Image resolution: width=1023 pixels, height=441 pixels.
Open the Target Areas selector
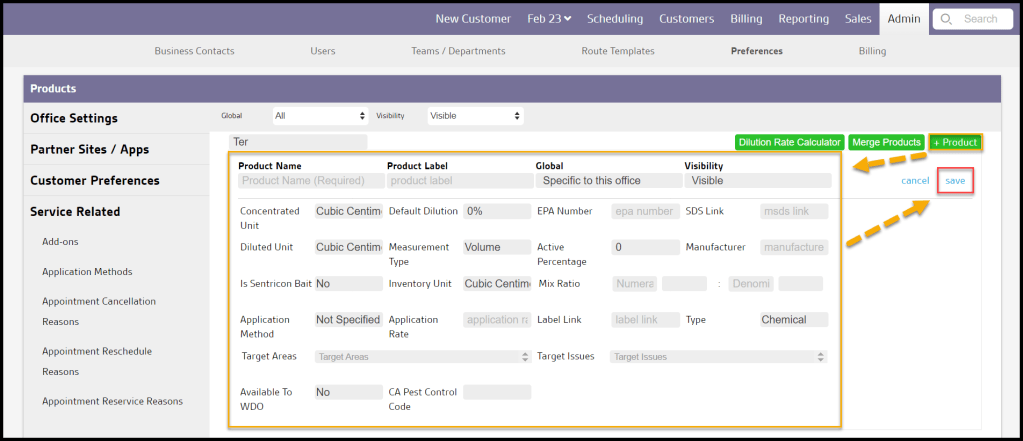coord(422,356)
